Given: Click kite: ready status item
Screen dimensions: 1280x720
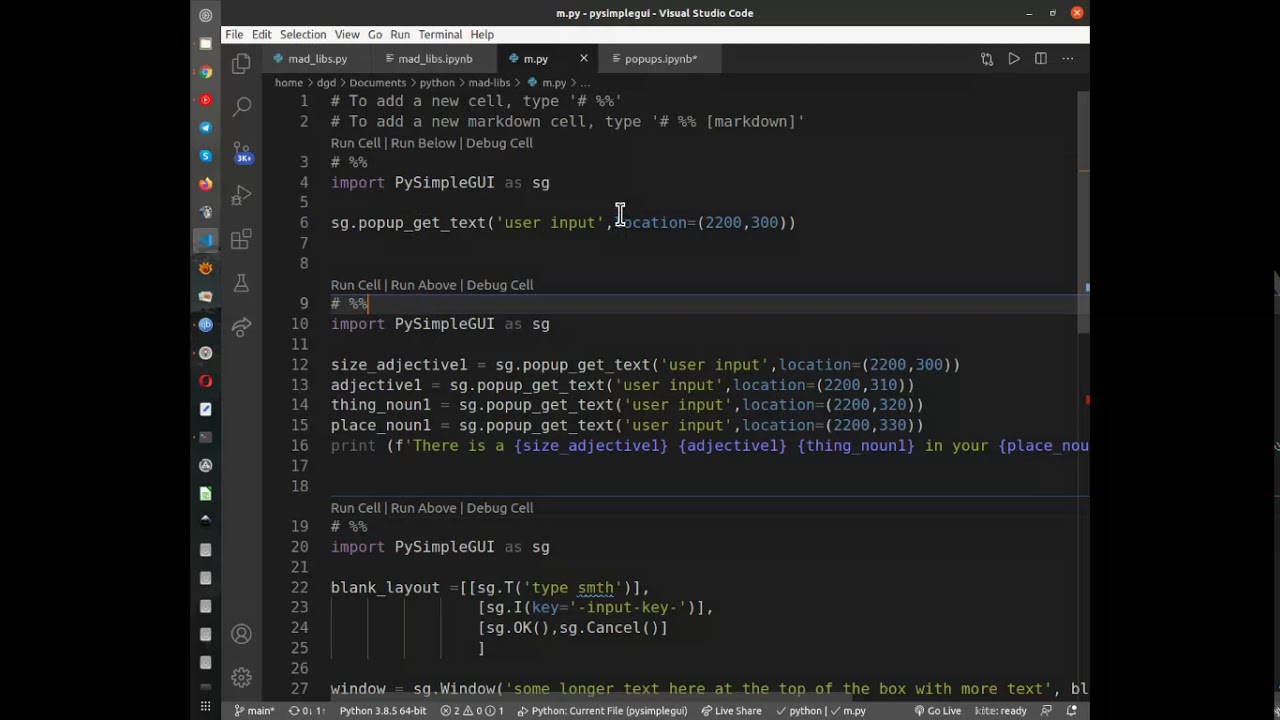Looking at the screenshot, I should 1000,711.
